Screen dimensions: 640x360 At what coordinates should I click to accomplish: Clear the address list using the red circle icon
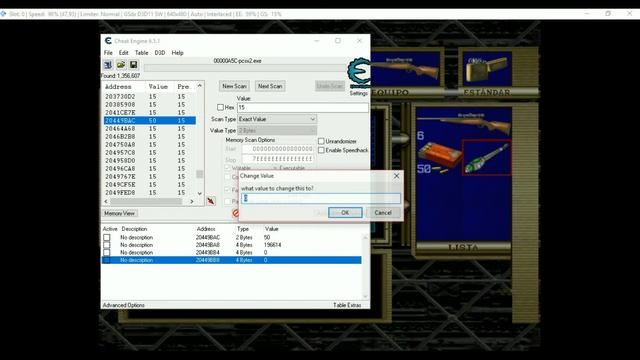236,213
